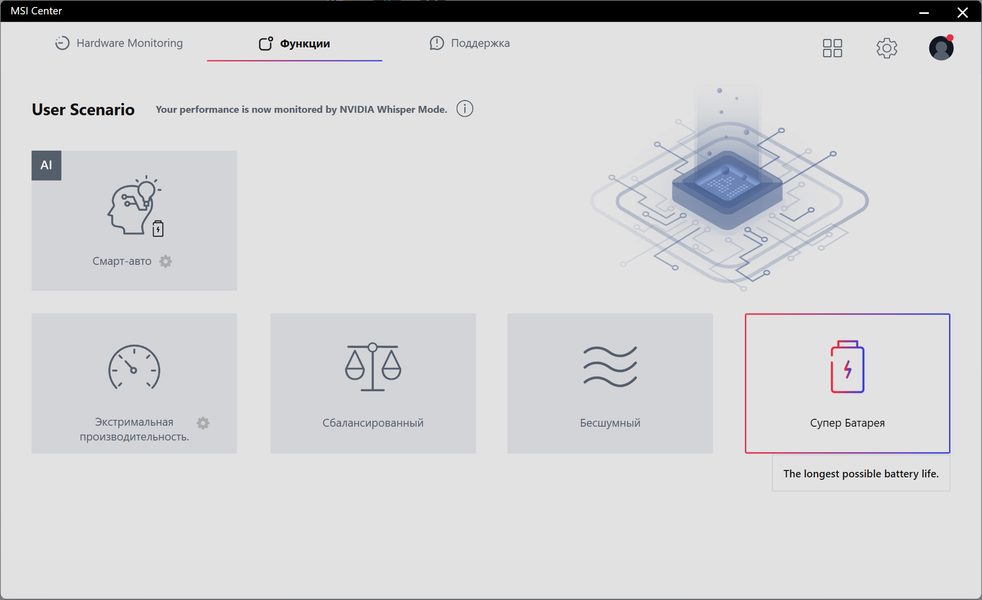Click the User Scenario heading
982x600 pixels.
83,110
